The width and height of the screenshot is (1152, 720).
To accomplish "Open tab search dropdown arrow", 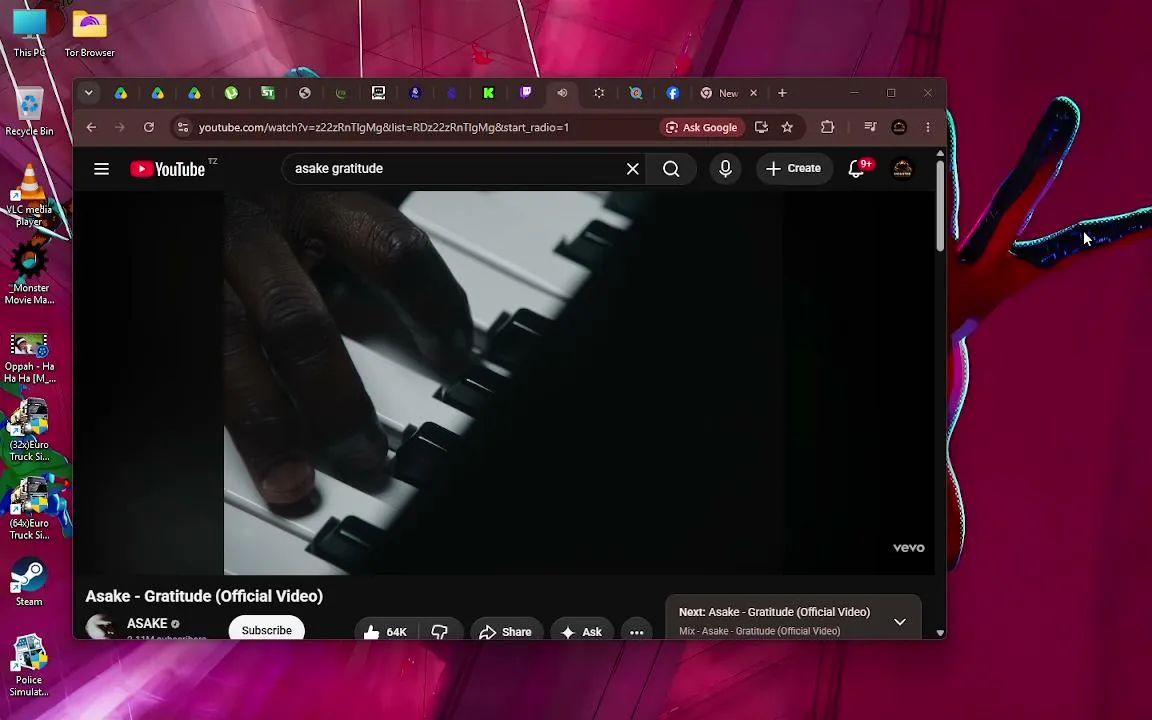I will pyautogui.click(x=88, y=93).
